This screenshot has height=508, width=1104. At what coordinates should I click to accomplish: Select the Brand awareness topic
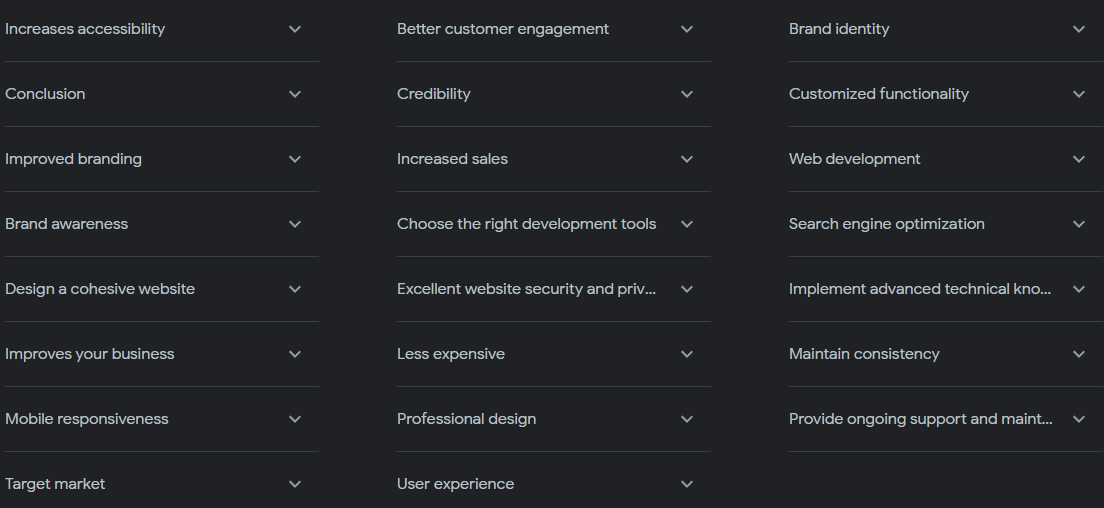(x=67, y=224)
